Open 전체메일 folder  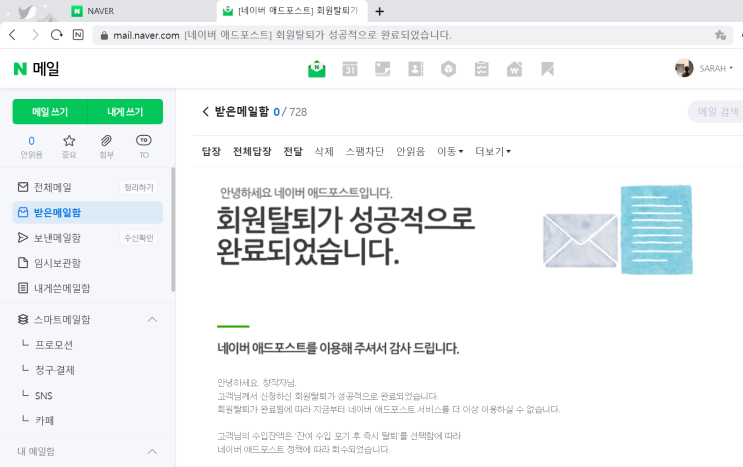(53, 188)
